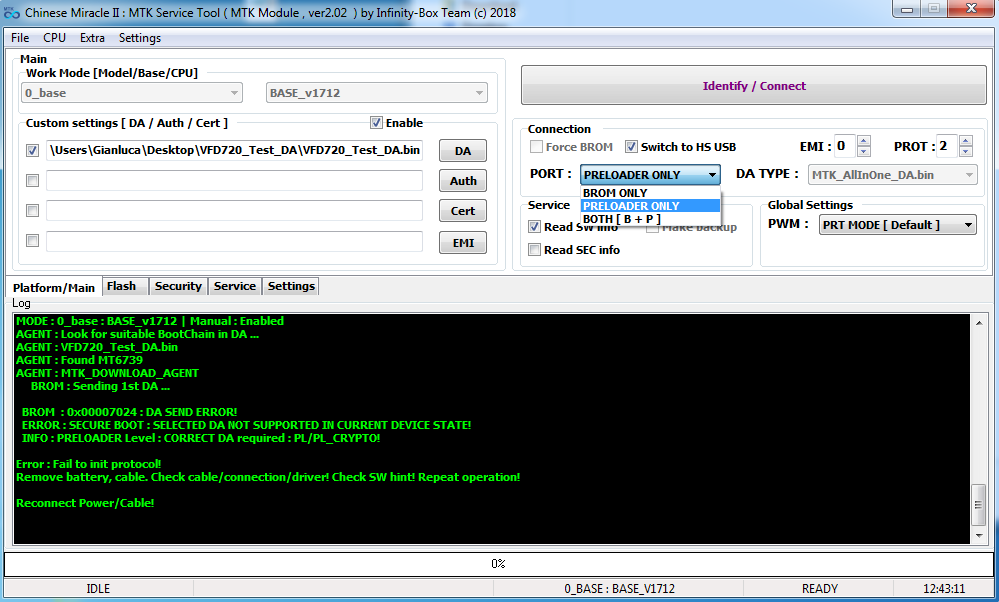Uncheck the DA file path checkbox

[x=32, y=150]
